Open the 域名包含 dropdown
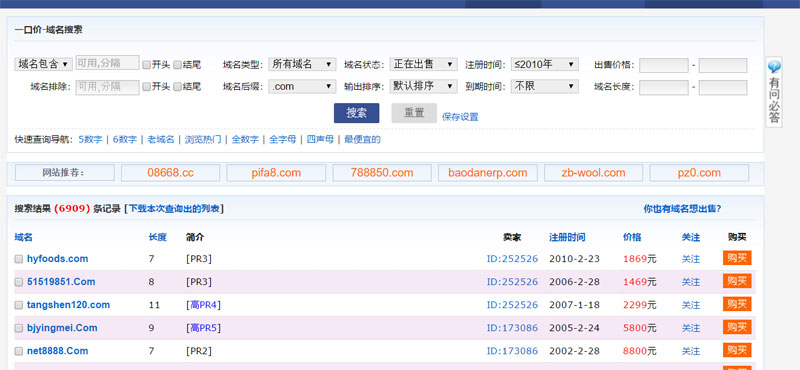Viewport: 800px width, 370px height. (x=43, y=64)
